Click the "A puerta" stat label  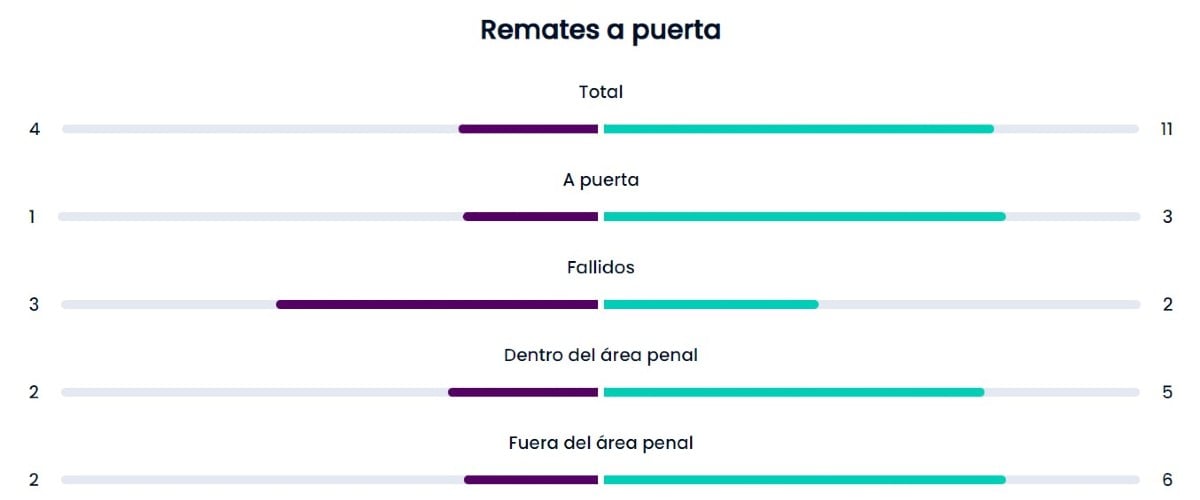(600, 180)
